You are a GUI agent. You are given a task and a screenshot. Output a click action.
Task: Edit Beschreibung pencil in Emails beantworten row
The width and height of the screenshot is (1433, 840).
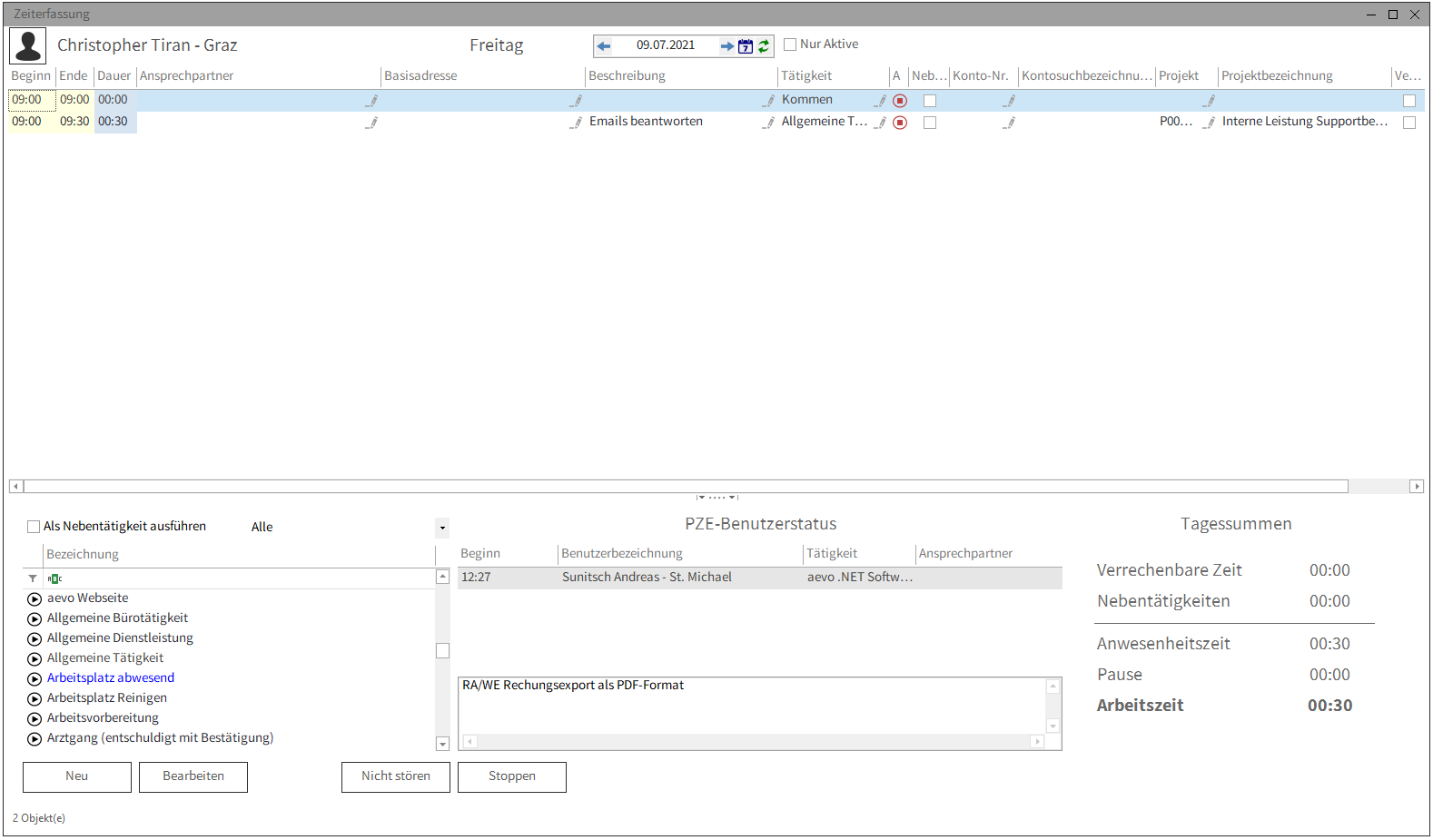(768, 123)
